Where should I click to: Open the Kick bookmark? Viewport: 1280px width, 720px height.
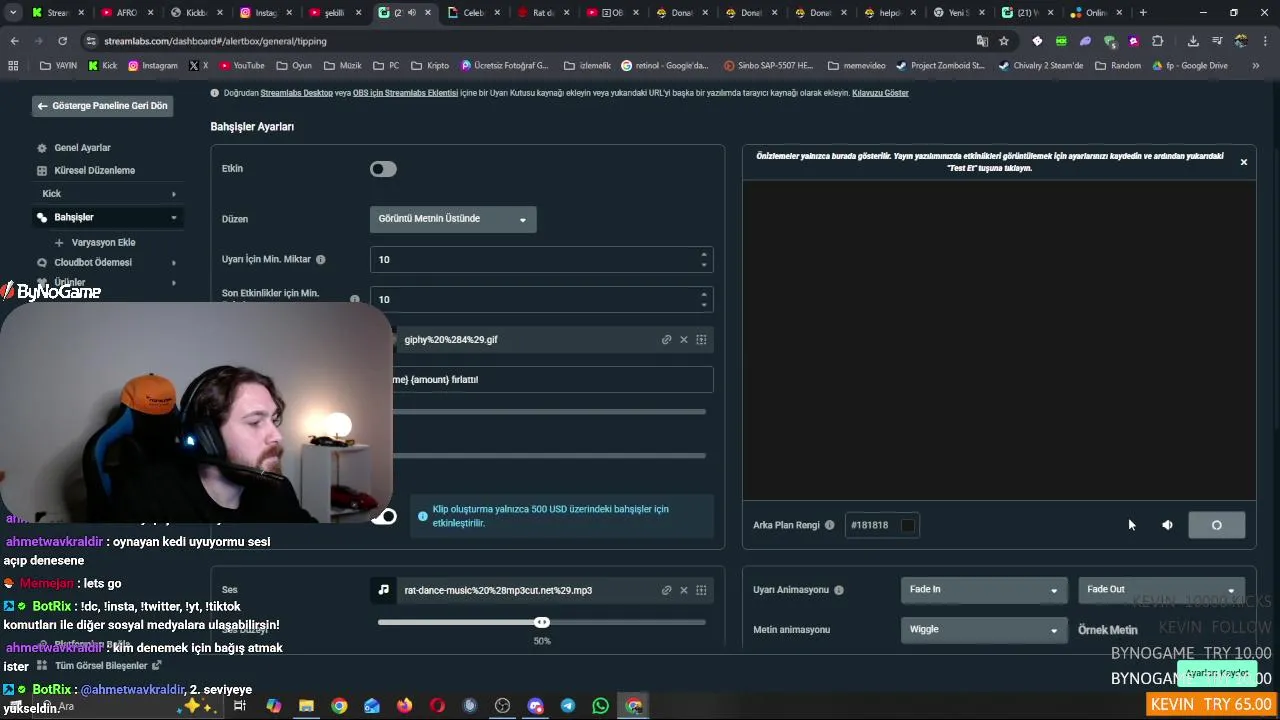click(103, 65)
